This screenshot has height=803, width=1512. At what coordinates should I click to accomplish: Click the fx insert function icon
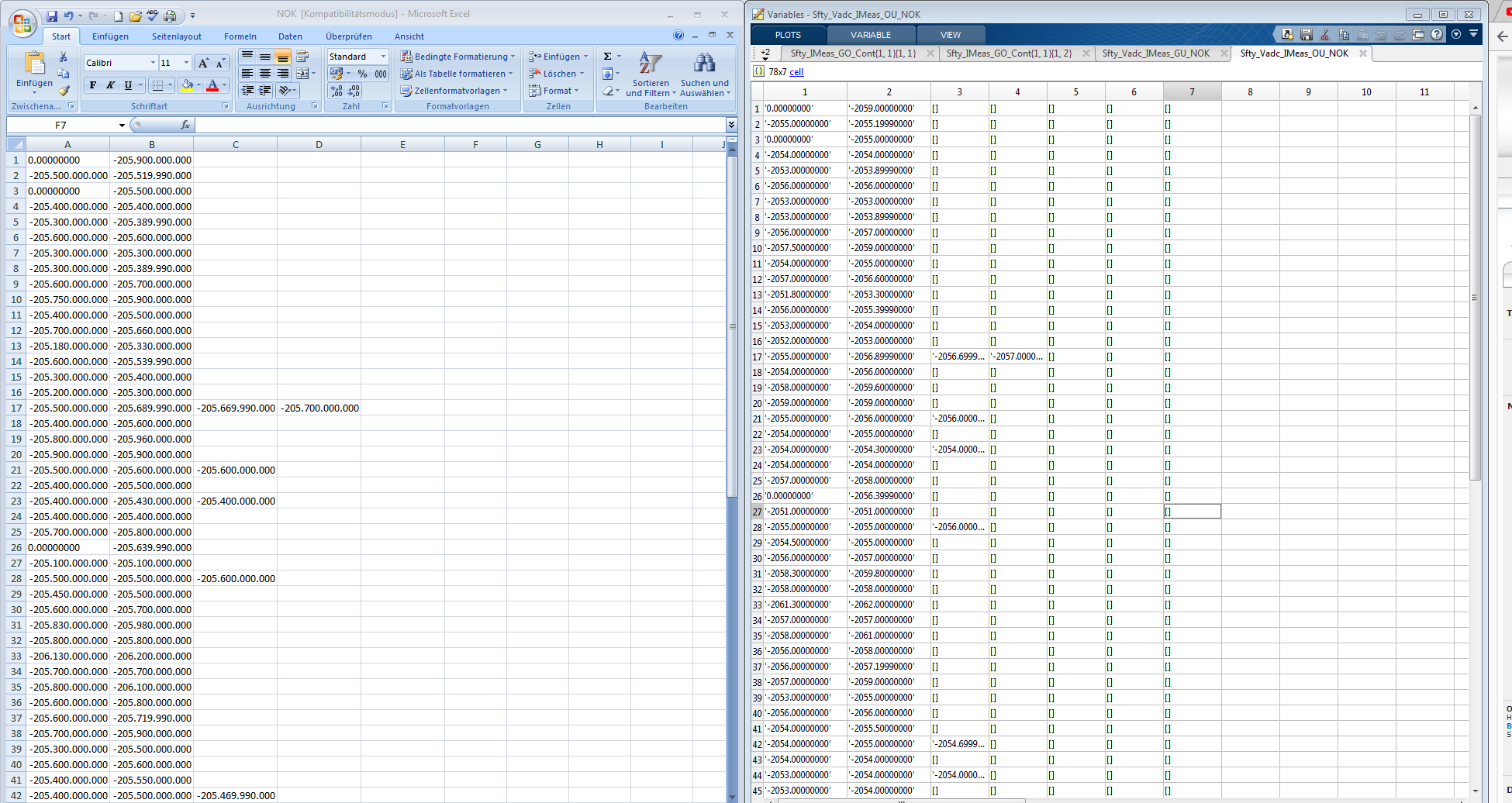(185, 125)
